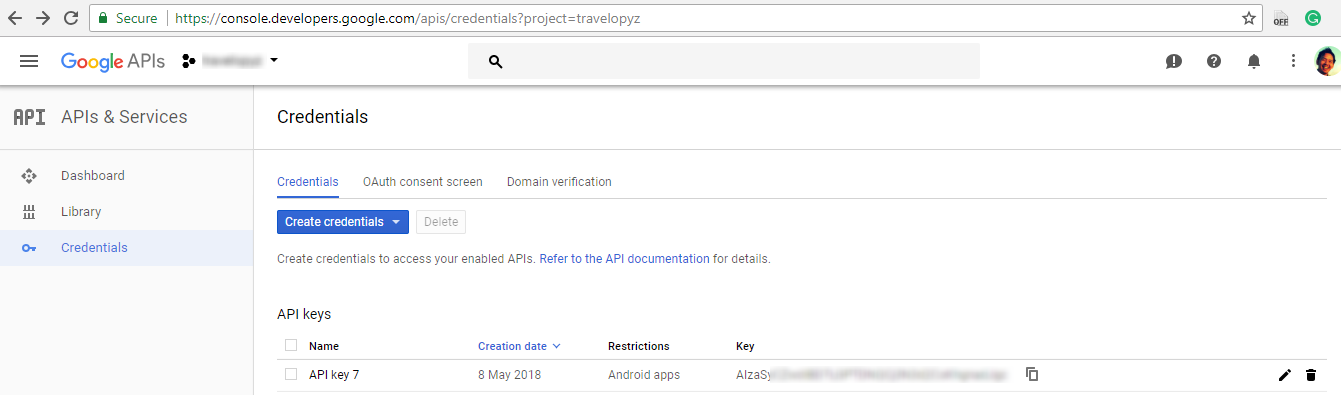Open the help question mark icon

[x=1214, y=61]
